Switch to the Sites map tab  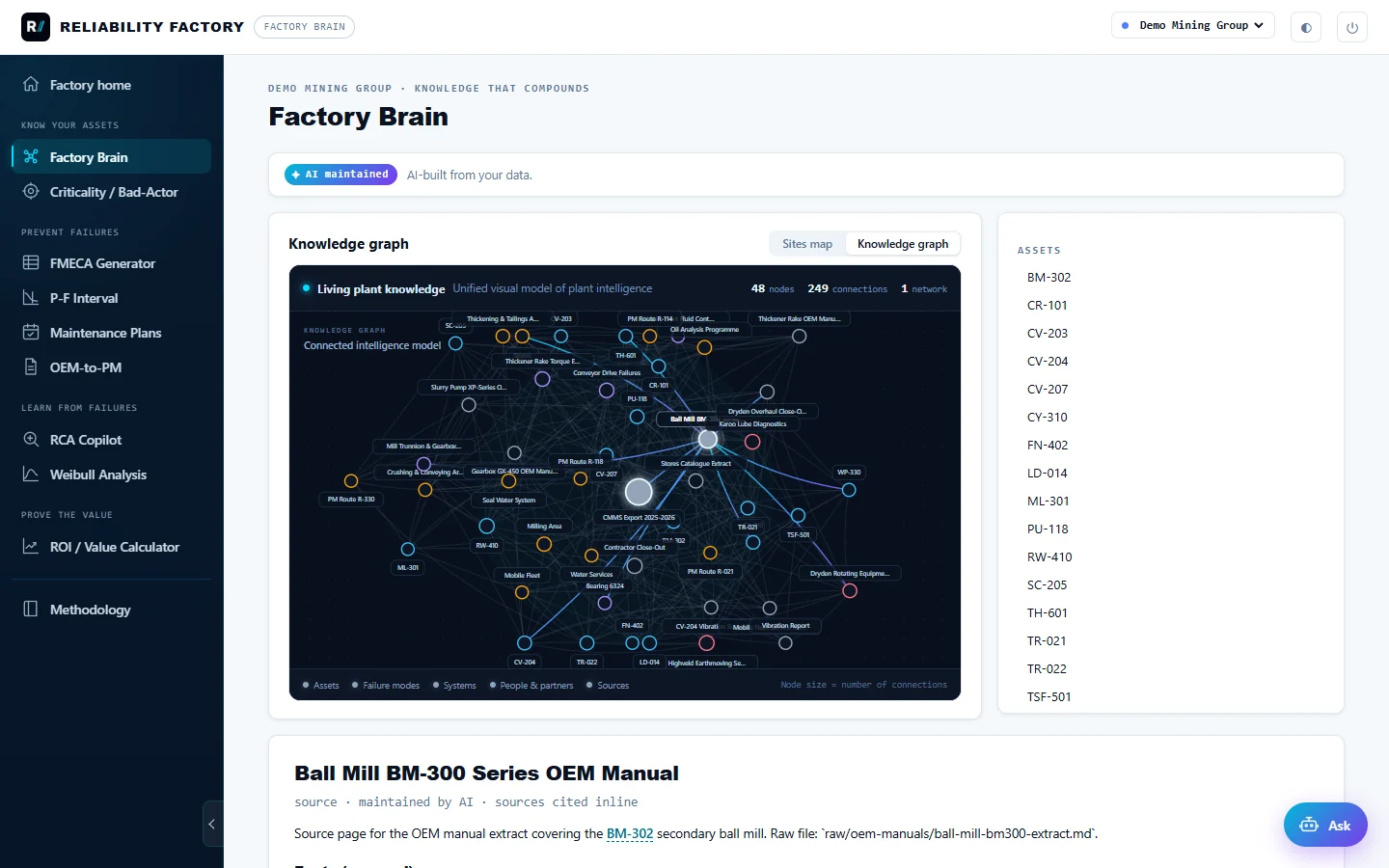coord(807,244)
